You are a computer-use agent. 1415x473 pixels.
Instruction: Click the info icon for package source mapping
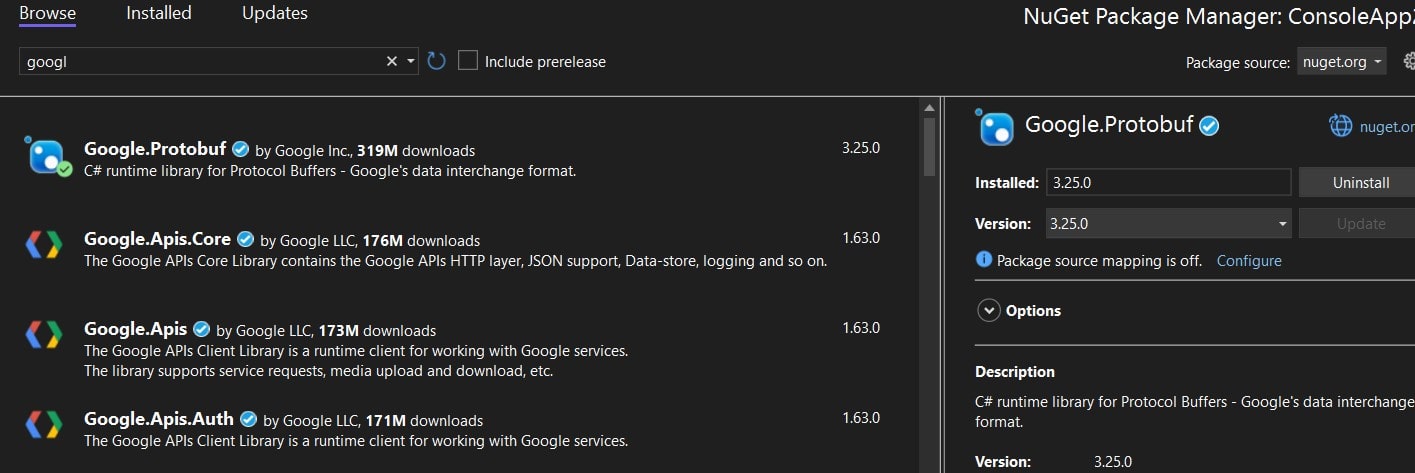tap(984, 260)
